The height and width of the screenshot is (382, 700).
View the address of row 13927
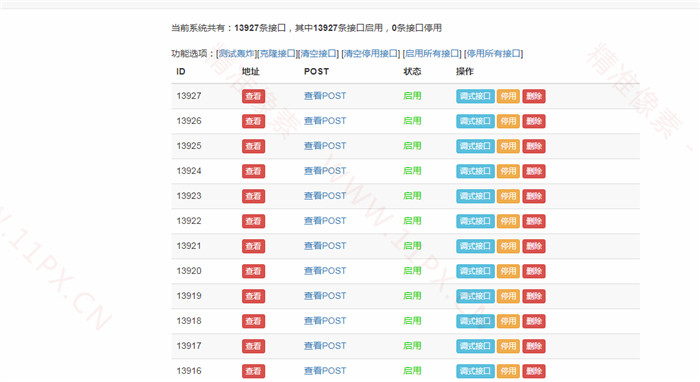point(254,96)
